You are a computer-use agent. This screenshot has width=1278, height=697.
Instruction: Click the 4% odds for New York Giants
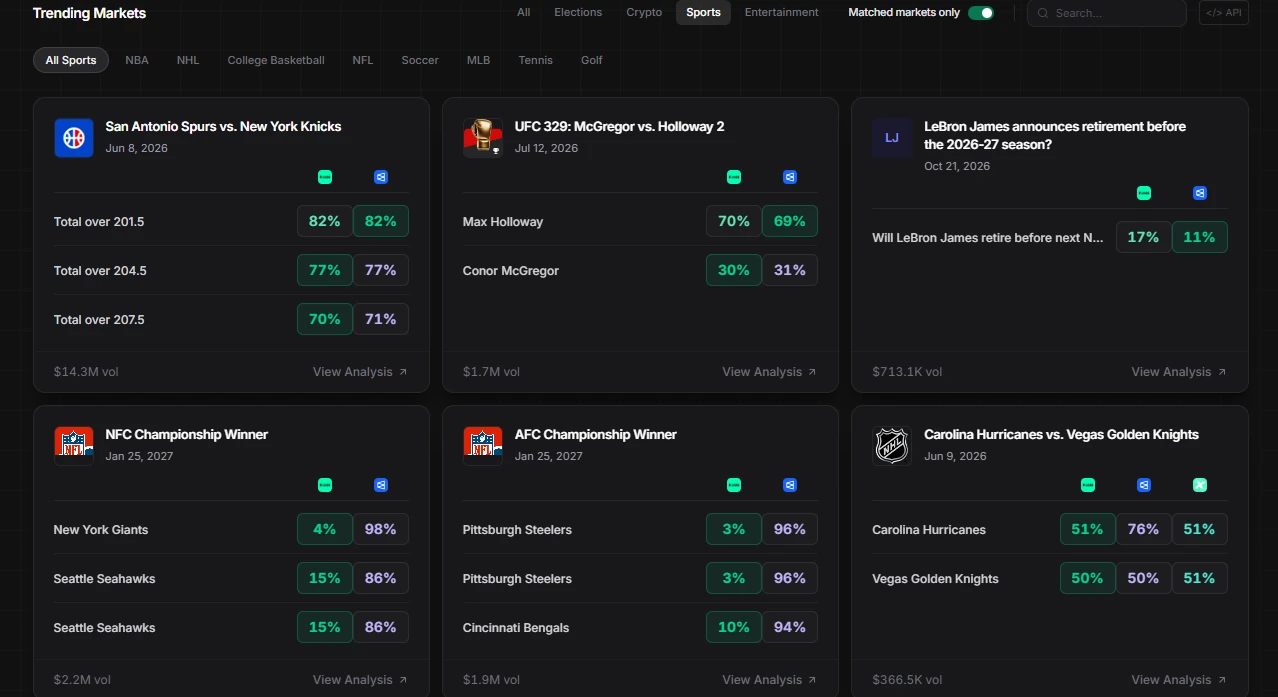pos(325,529)
